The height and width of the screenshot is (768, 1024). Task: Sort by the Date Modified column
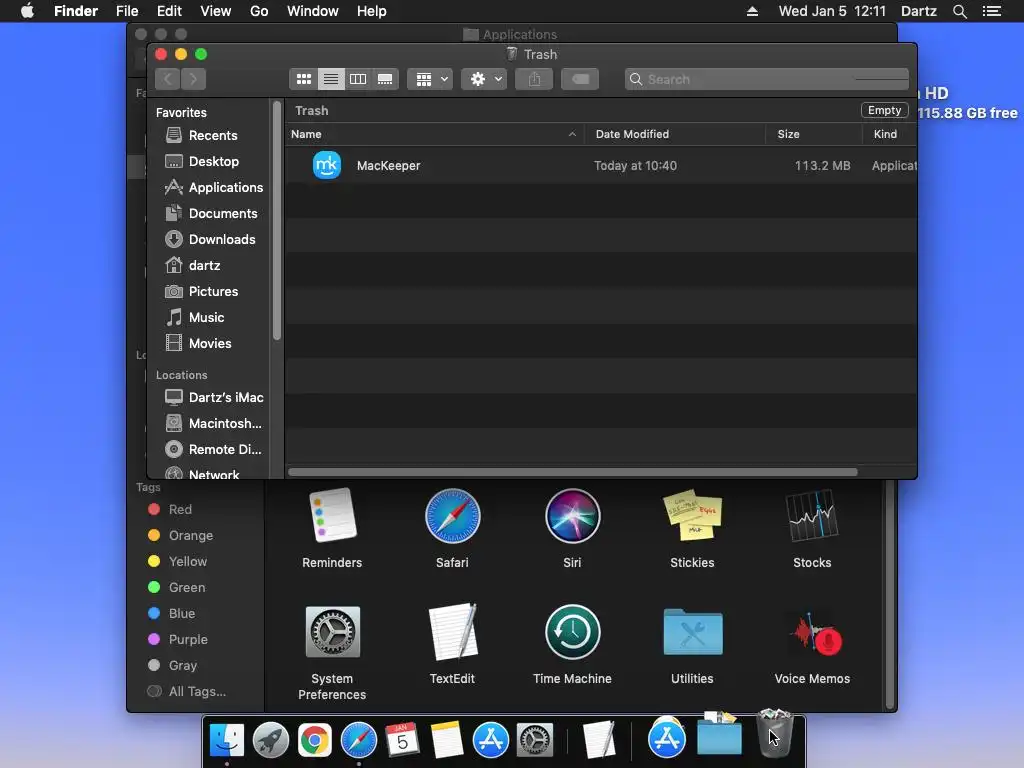(x=675, y=134)
